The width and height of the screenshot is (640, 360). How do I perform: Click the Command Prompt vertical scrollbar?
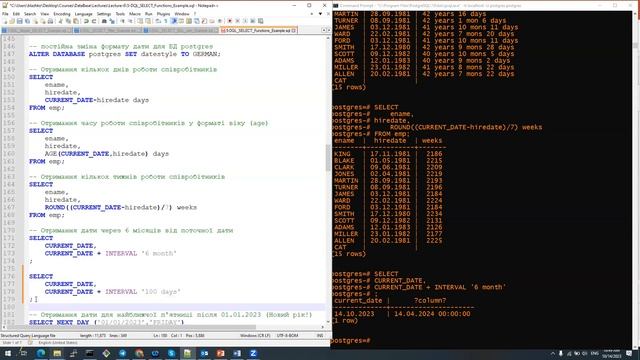point(636,180)
